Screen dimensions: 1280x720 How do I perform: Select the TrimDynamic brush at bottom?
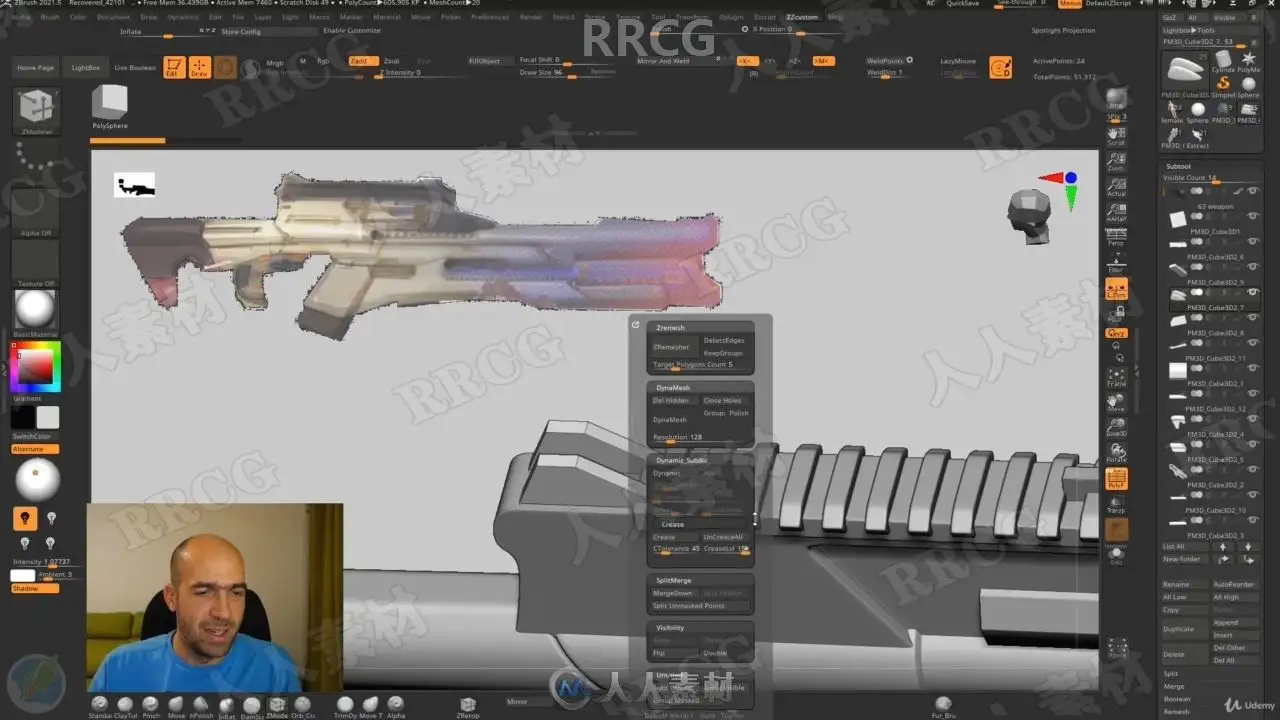coord(345,706)
